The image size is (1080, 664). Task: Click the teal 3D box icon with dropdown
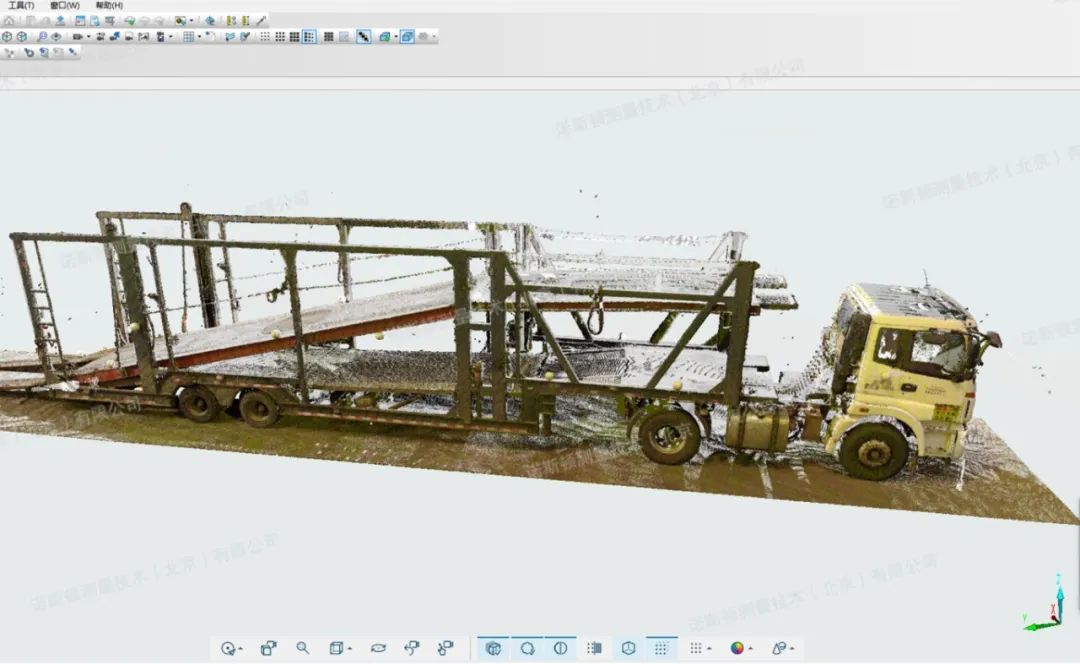click(385, 37)
